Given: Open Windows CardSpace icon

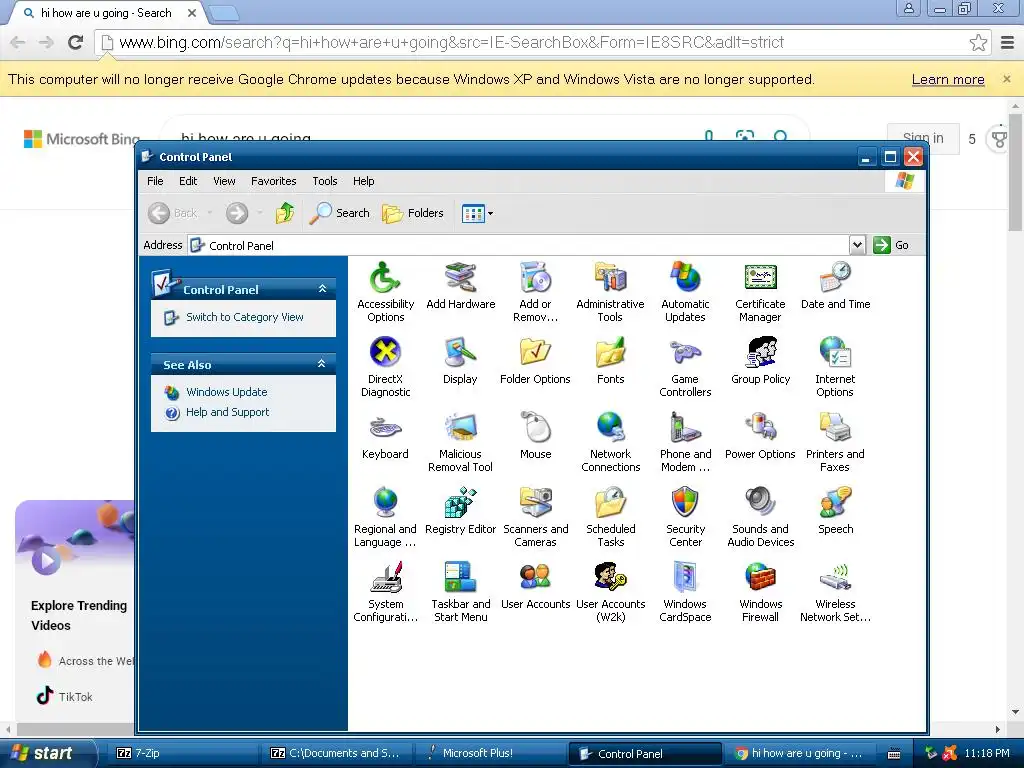Looking at the screenshot, I should tap(684, 592).
